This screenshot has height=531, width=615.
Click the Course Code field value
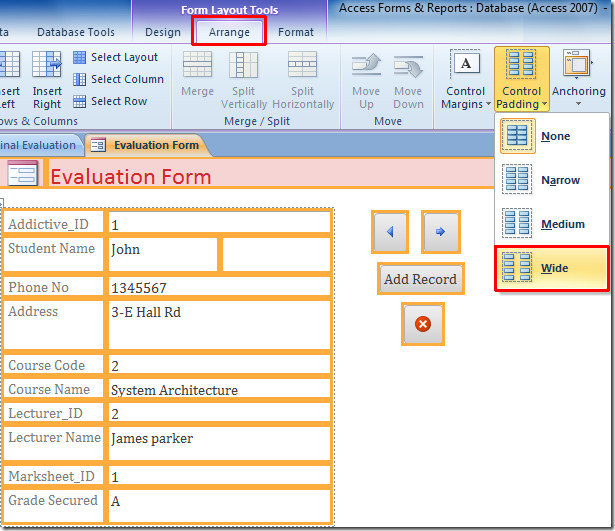tap(219, 364)
